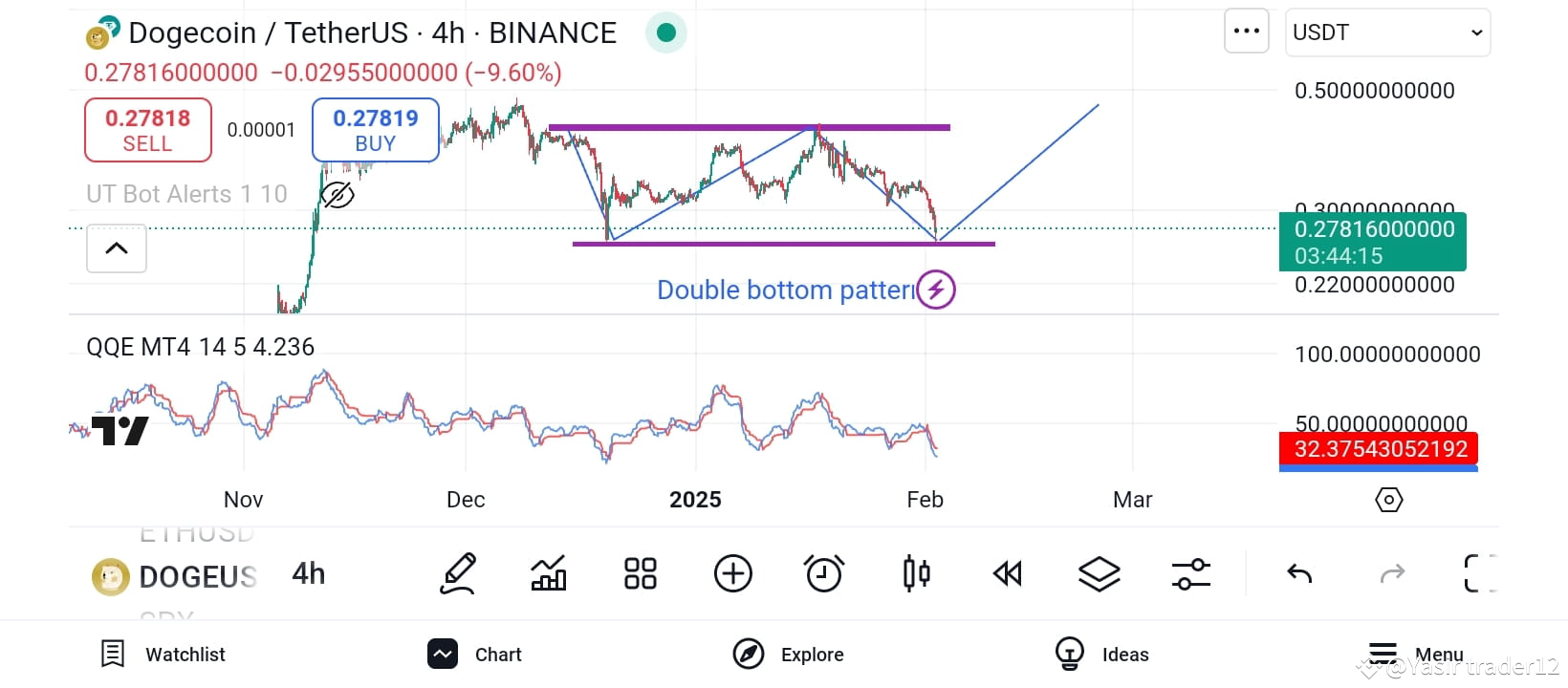Image resolution: width=1568 pixels, height=688 pixels.
Task: Open the layout grid icon
Action: (x=641, y=573)
